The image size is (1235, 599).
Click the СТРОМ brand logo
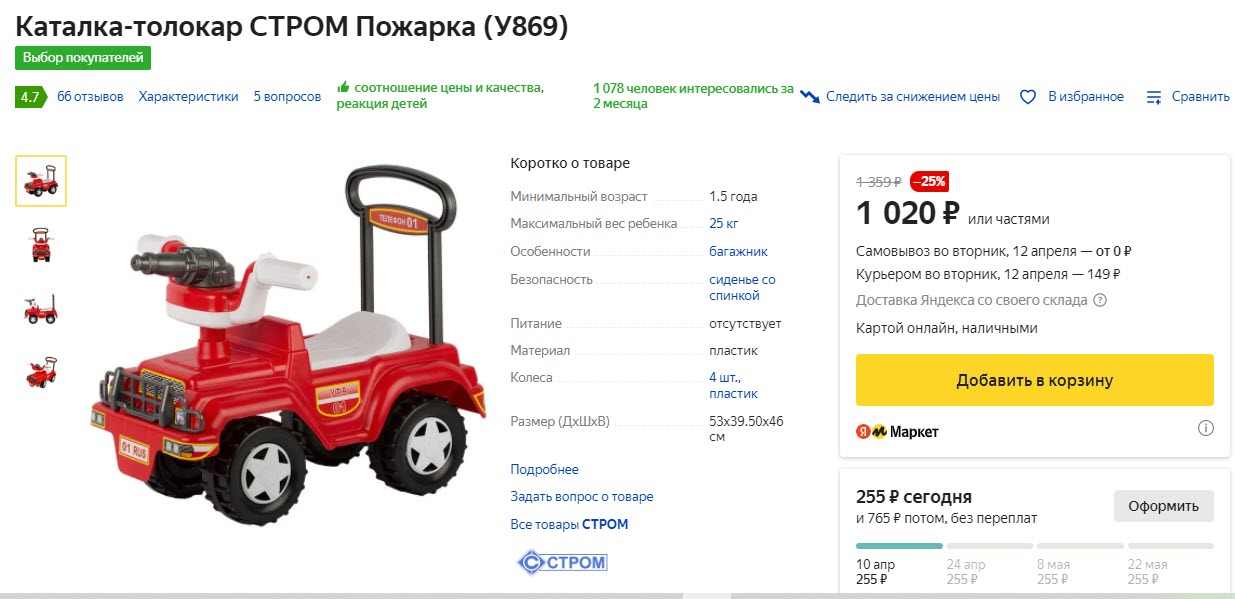(x=563, y=562)
